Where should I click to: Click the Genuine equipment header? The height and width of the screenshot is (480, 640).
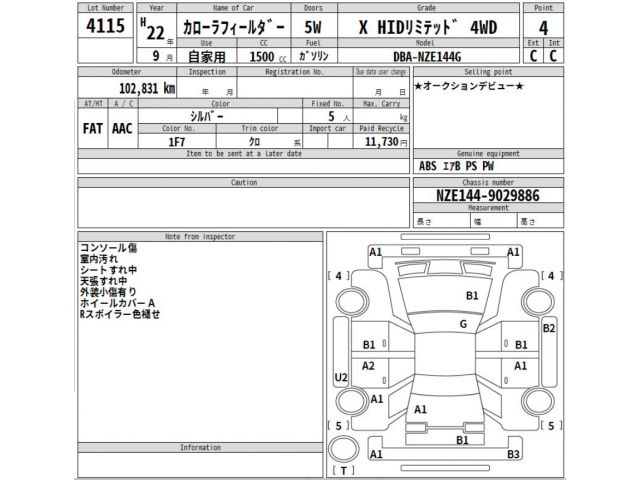pos(488,153)
